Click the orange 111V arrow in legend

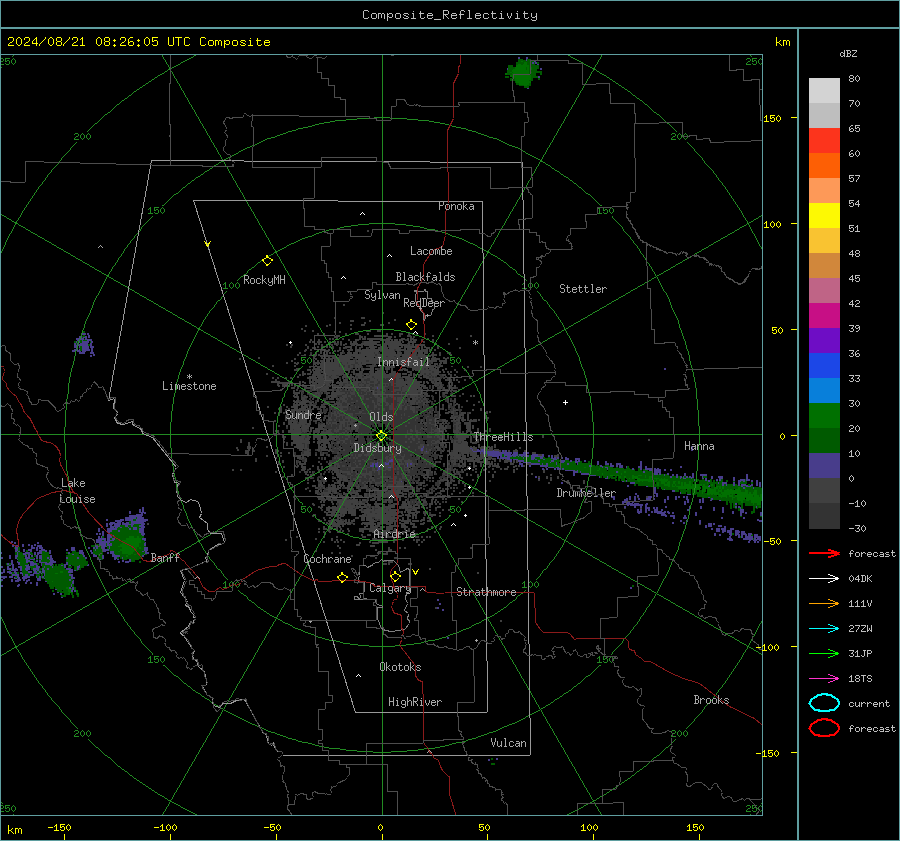coord(824,603)
